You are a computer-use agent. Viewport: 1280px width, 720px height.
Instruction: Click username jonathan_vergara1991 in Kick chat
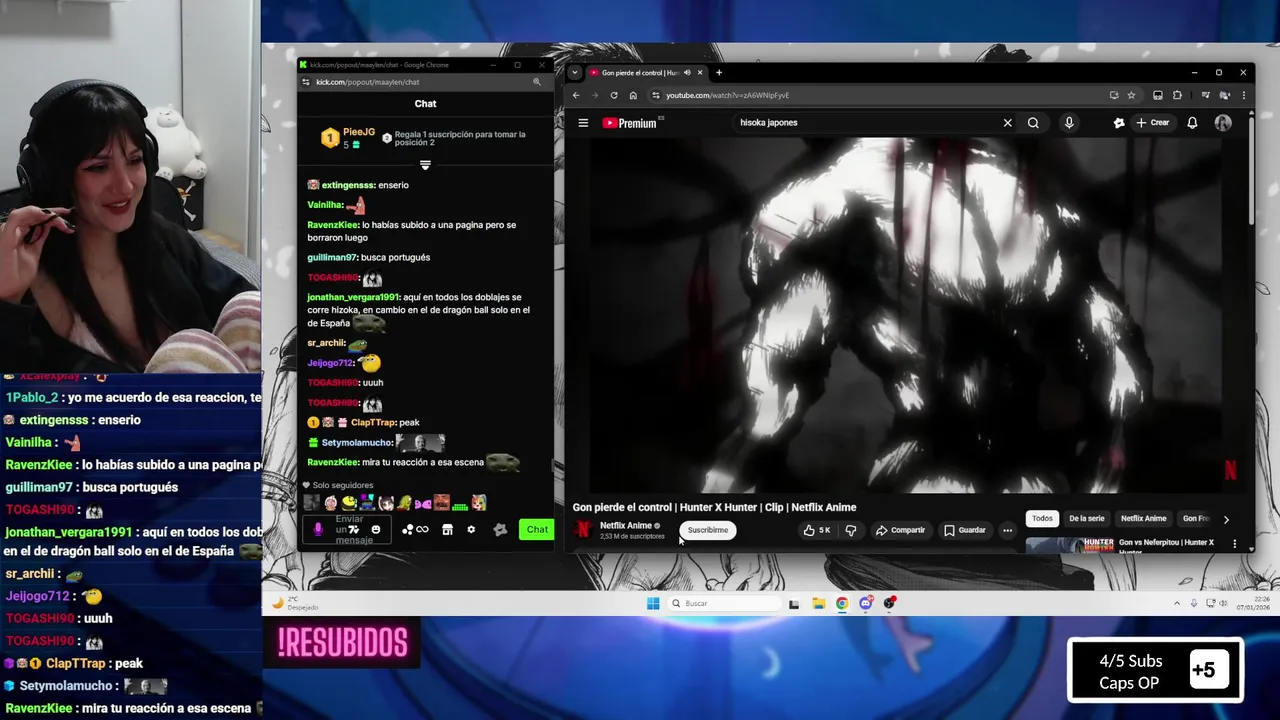click(353, 297)
